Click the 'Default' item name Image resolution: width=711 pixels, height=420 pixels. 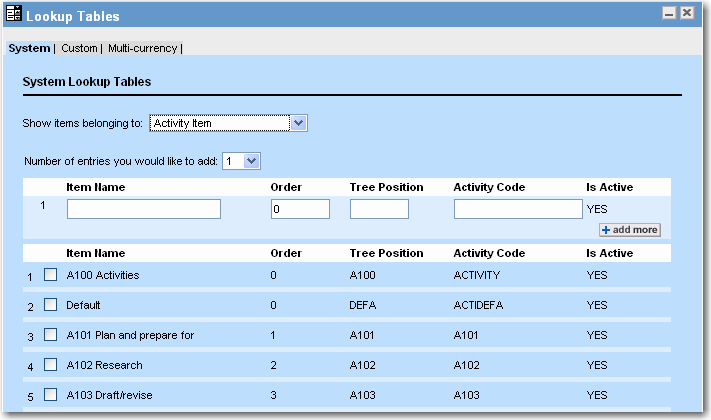(83, 305)
